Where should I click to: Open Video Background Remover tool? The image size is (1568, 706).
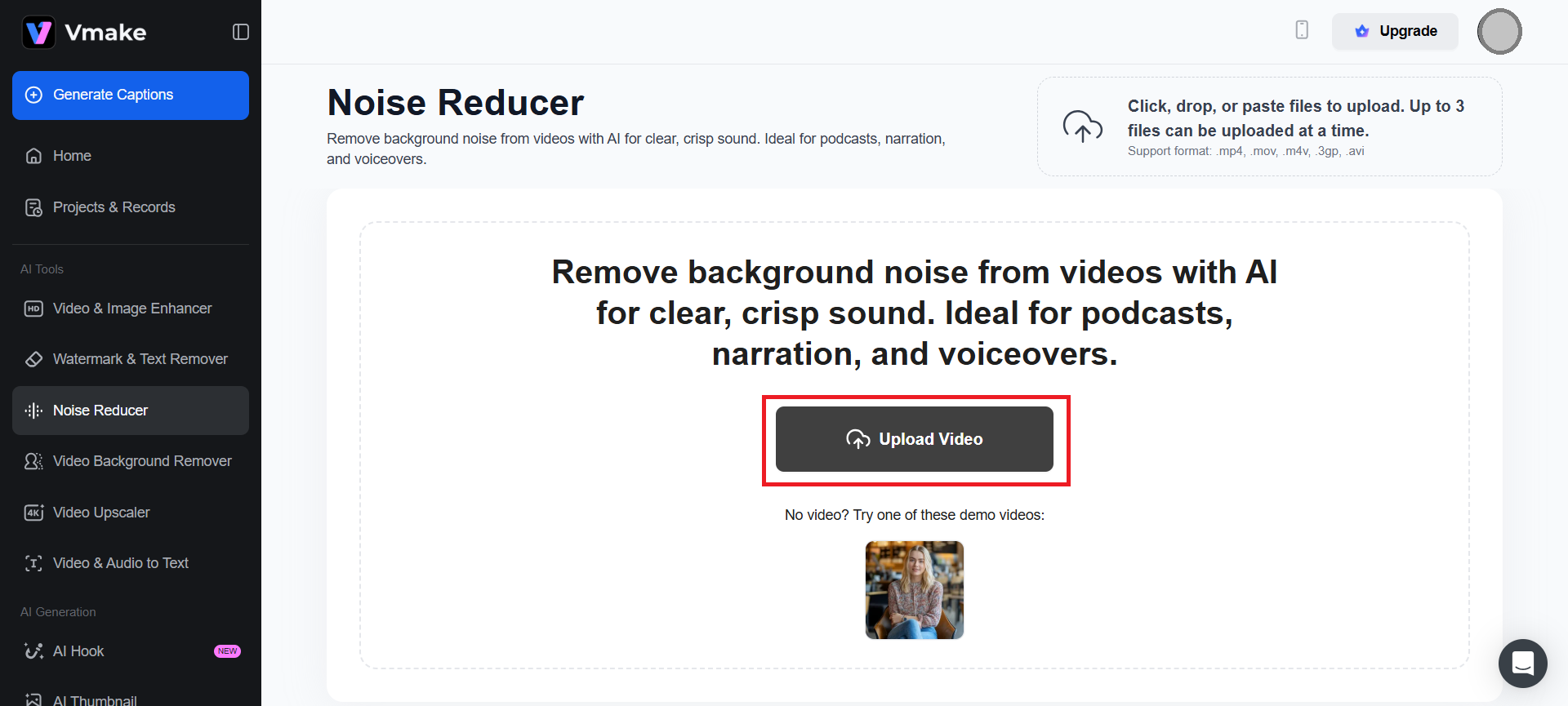click(x=142, y=461)
